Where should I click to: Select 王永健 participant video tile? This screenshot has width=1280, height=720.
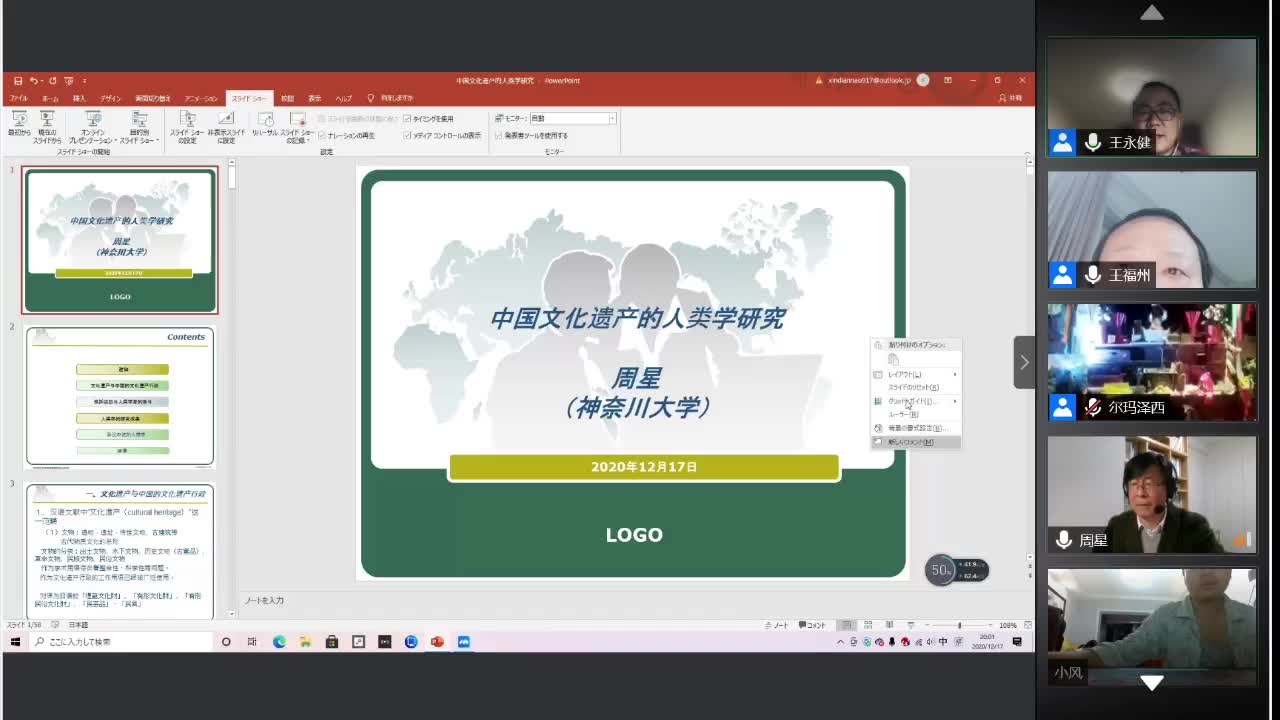pyautogui.click(x=1152, y=97)
